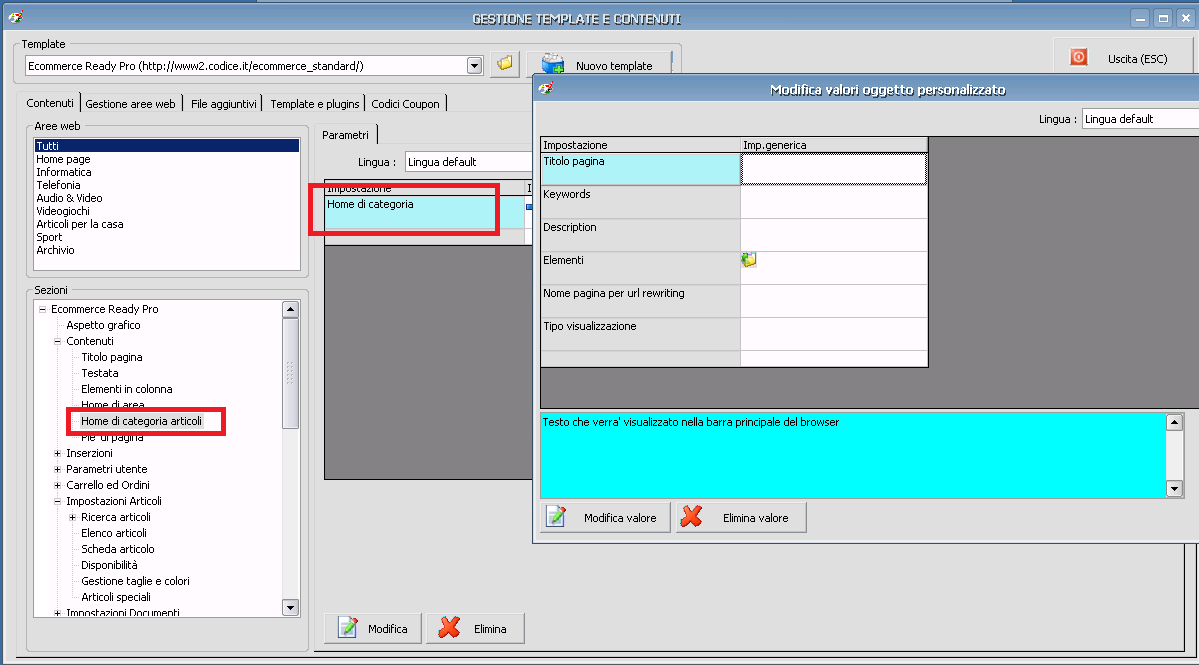Click Nome pagina per url rewriting value cell

click(x=833, y=300)
